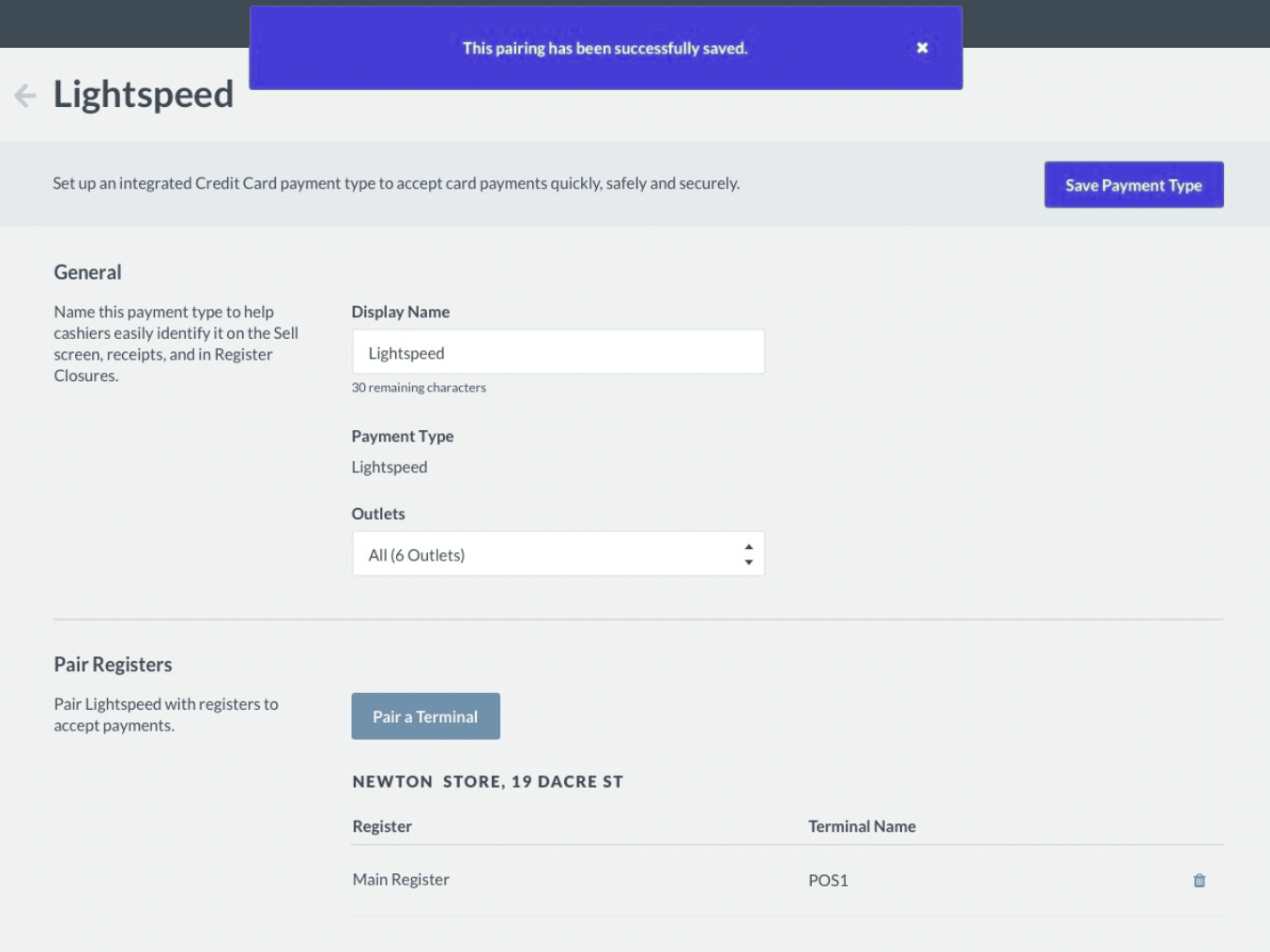The height and width of the screenshot is (952, 1270).
Task: Click the POS1 terminal name
Action: (827, 881)
